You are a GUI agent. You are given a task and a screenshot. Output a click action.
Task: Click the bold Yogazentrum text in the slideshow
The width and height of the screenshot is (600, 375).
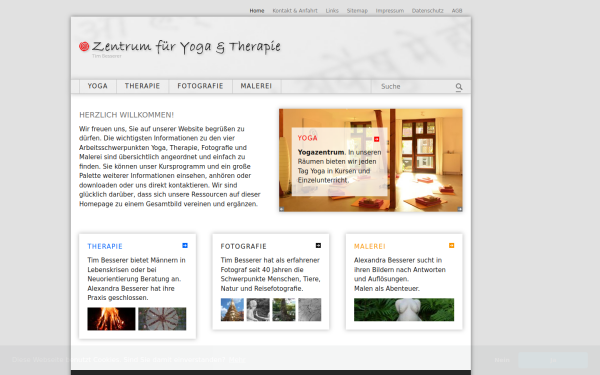pyautogui.click(x=321, y=152)
